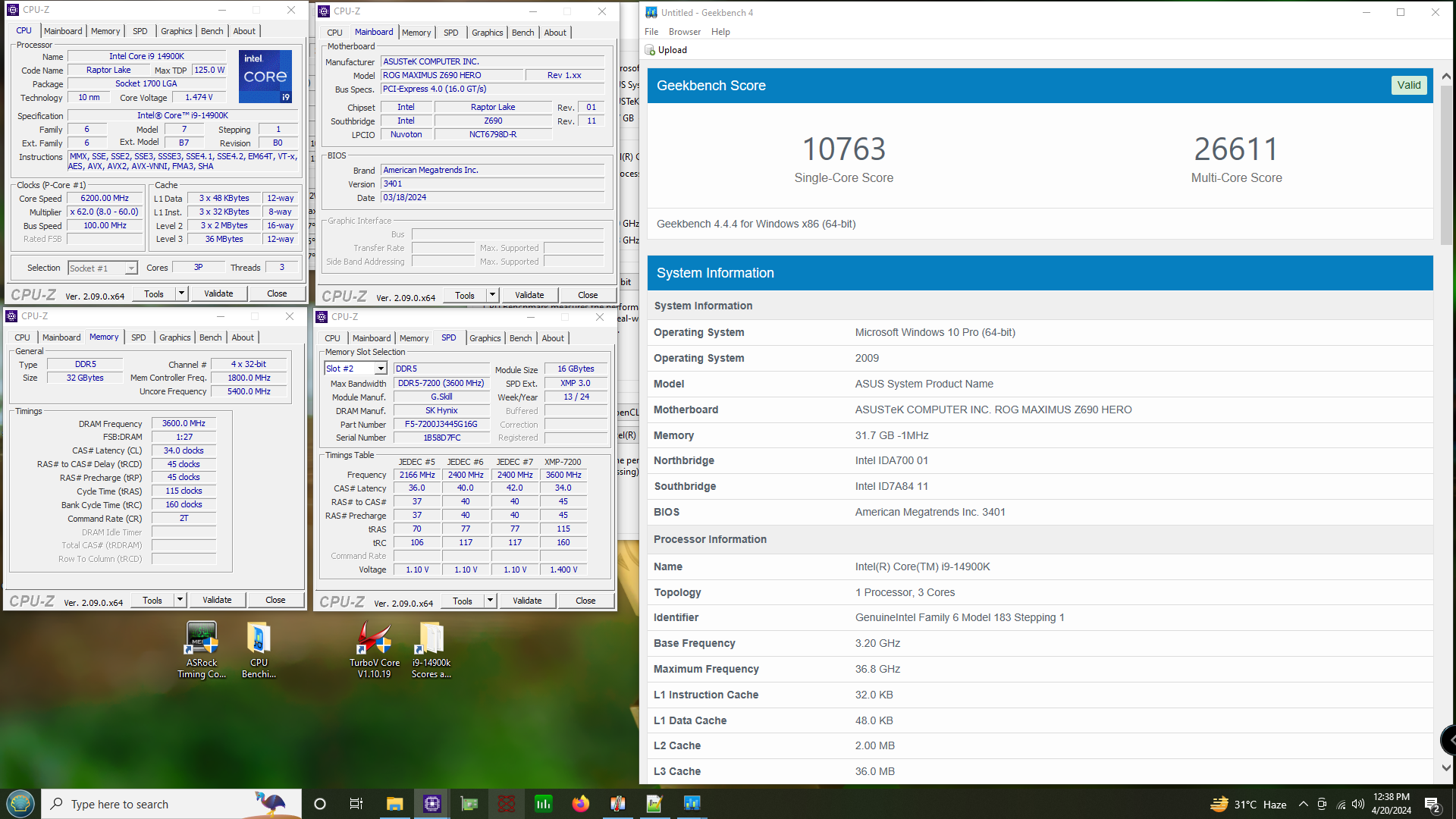Open the Windows Start menu
Viewport: 1456px width, 819px height.
coord(20,804)
